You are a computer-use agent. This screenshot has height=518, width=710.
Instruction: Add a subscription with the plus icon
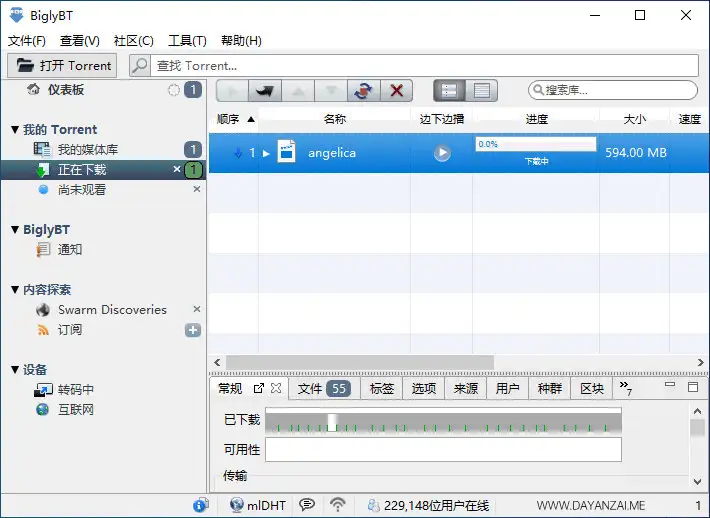pyautogui.click(x=193, y=330)
